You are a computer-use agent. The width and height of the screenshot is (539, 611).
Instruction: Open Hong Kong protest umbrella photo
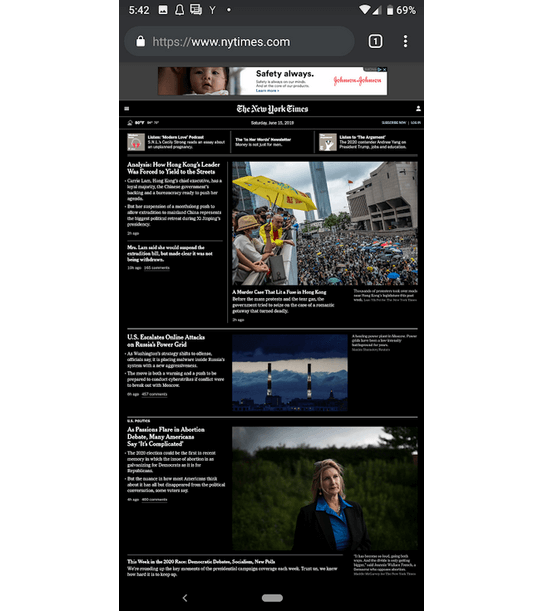point(325,223)
